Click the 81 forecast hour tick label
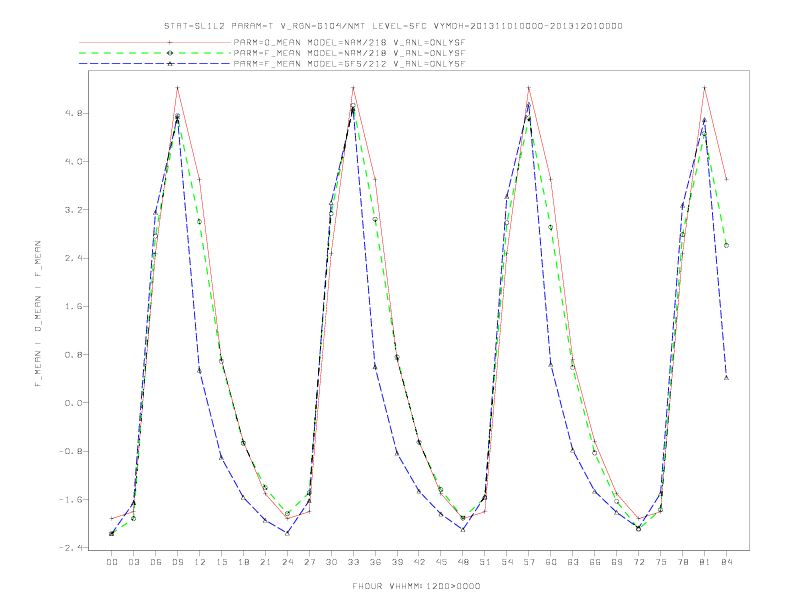 [705, 562]
